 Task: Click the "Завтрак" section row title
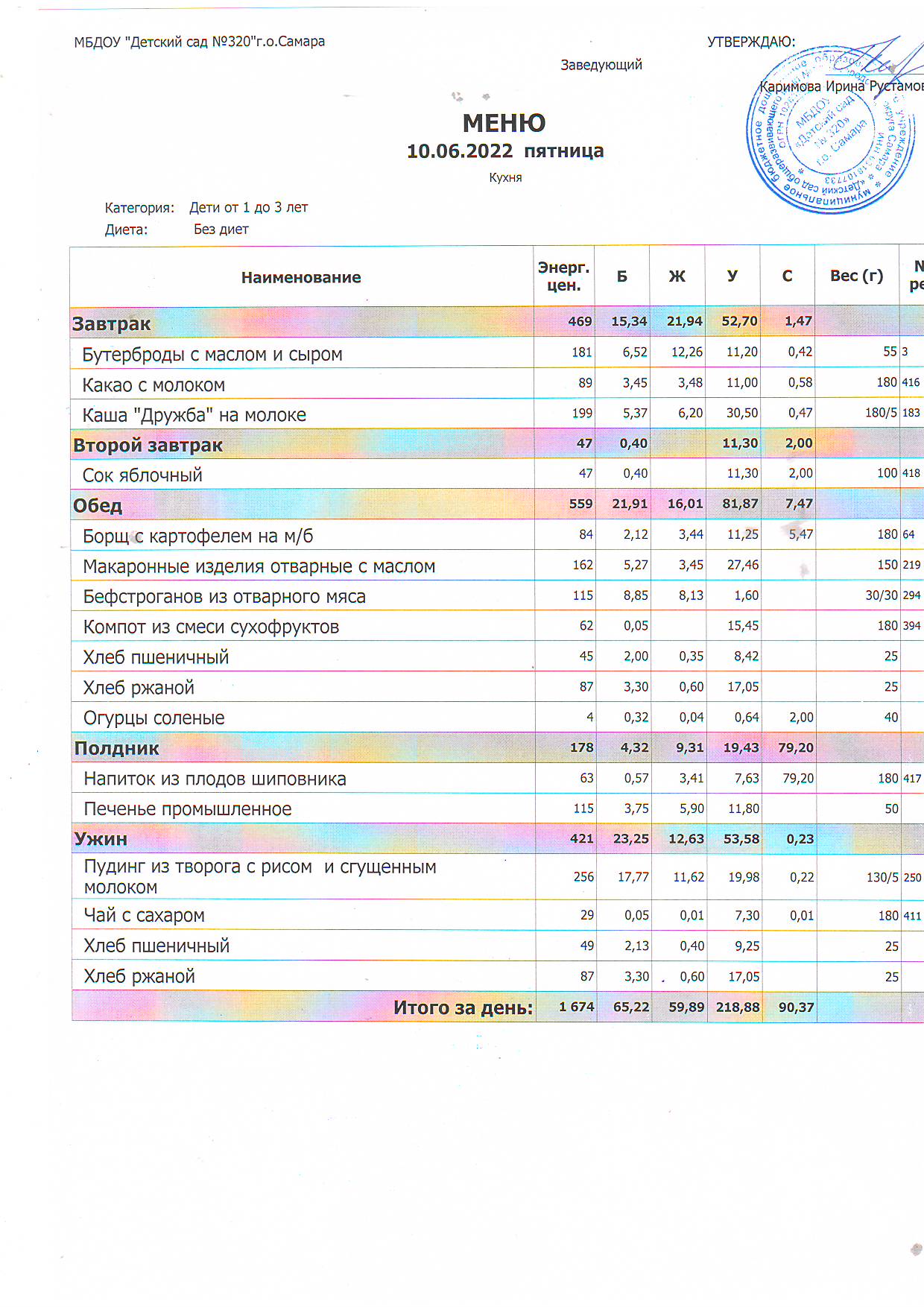tap(111, 323)
